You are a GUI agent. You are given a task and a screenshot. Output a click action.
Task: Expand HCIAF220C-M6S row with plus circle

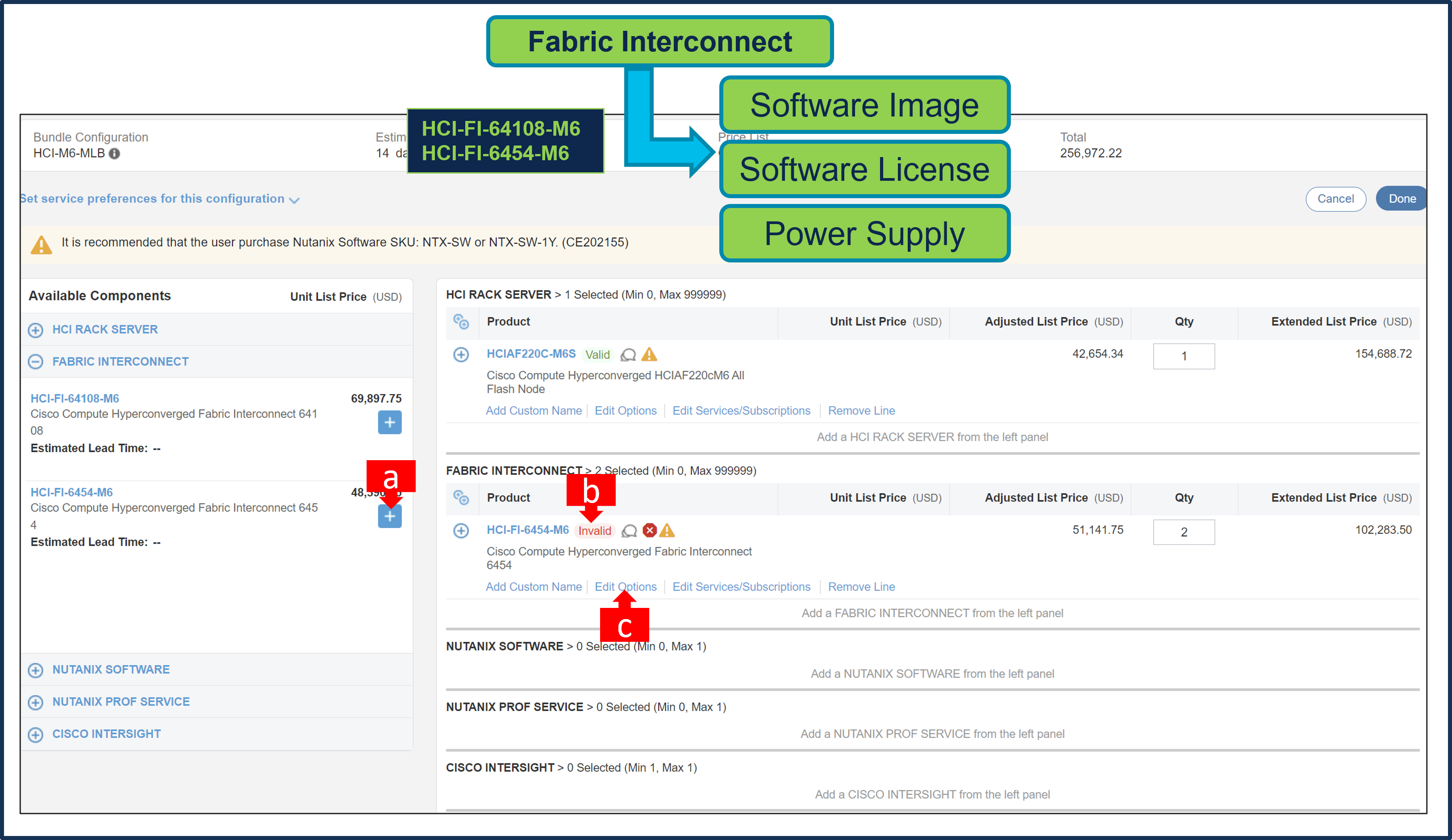(461, 354)
